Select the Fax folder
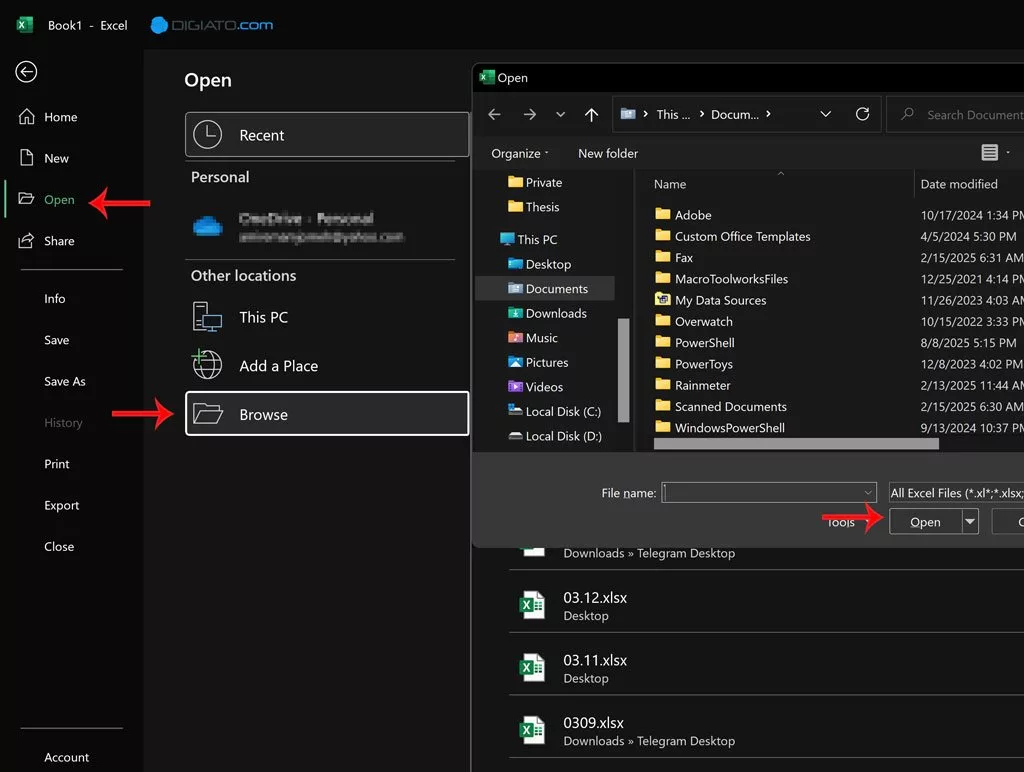 point(674,257)
